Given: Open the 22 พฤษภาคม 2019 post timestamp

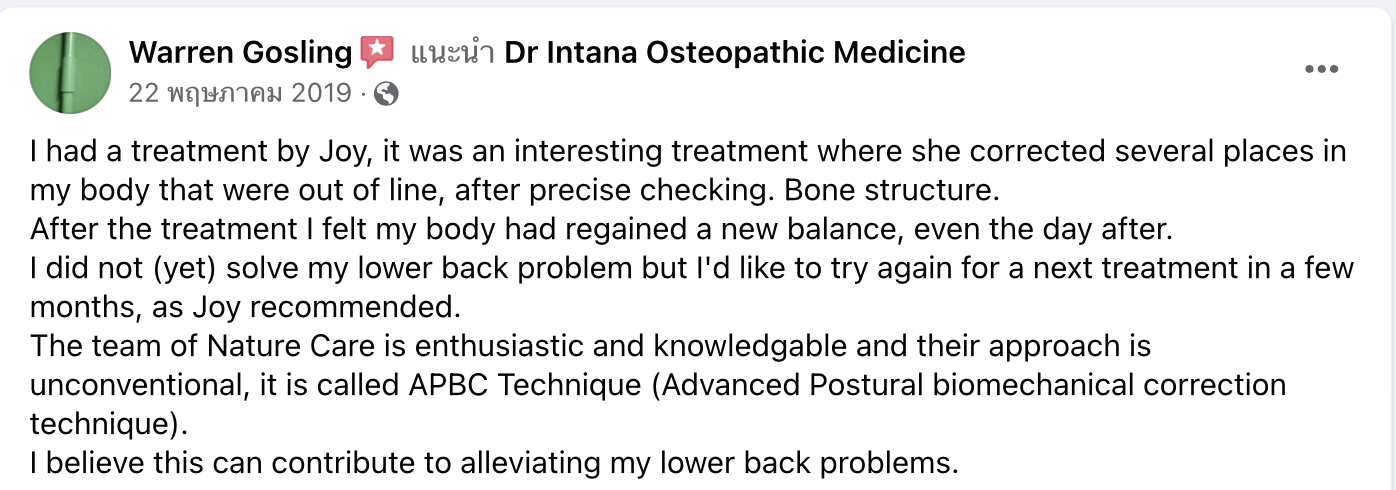Looking at the screenshot, I should (x=240, y=94).
